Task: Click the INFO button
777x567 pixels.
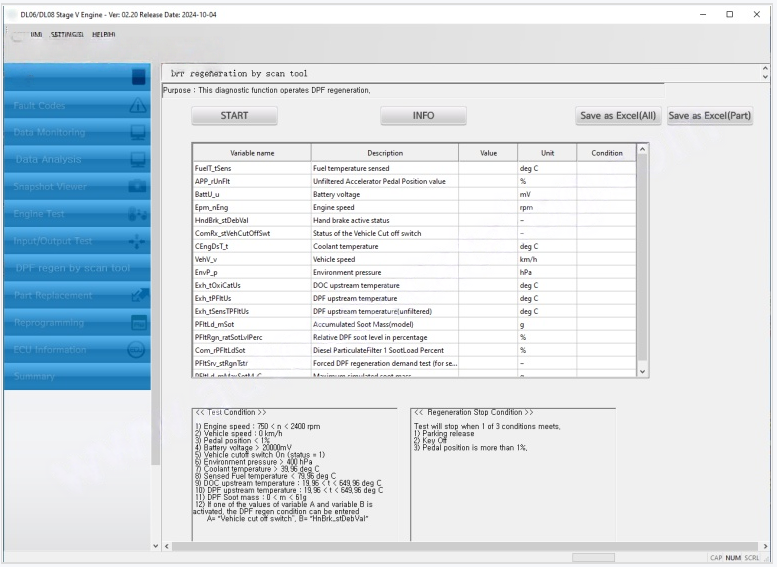Action: (x=423, y=116)
